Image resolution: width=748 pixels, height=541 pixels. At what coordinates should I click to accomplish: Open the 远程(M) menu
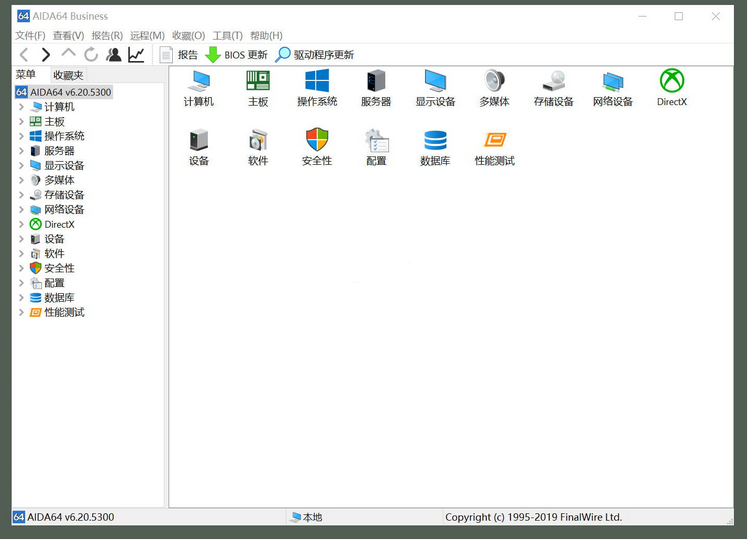click(x=147, y=36)
